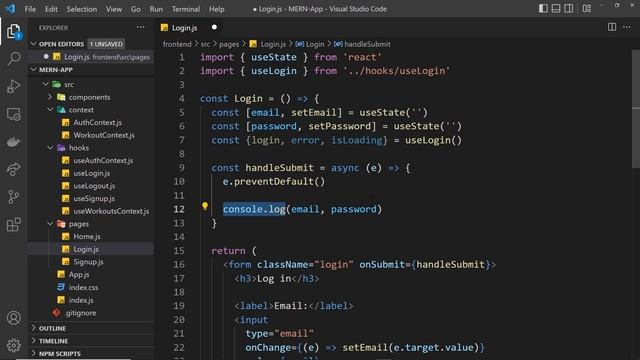This screenshot has height=360, width=640.
Task: Toggle the Primary Side Bar
Action: click(543, 8)
